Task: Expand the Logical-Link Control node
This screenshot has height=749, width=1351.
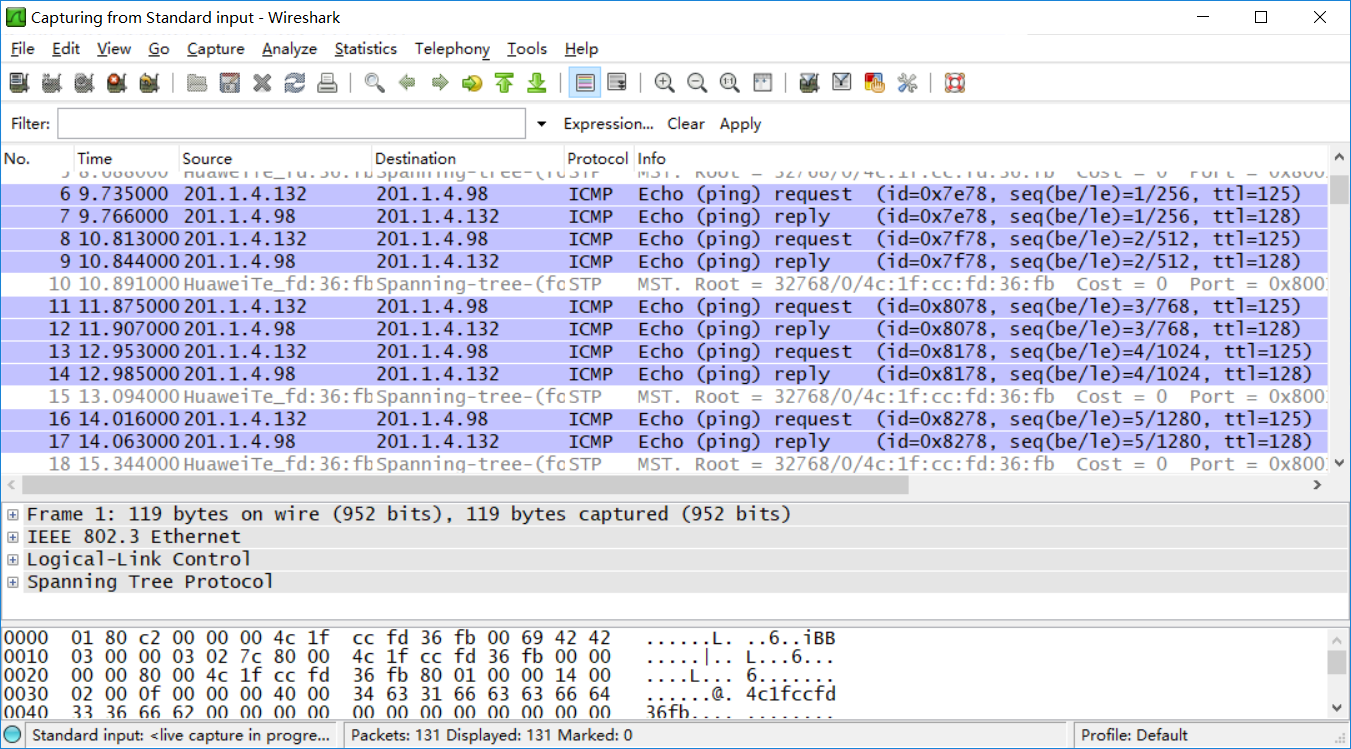Action: coord(13,559)
